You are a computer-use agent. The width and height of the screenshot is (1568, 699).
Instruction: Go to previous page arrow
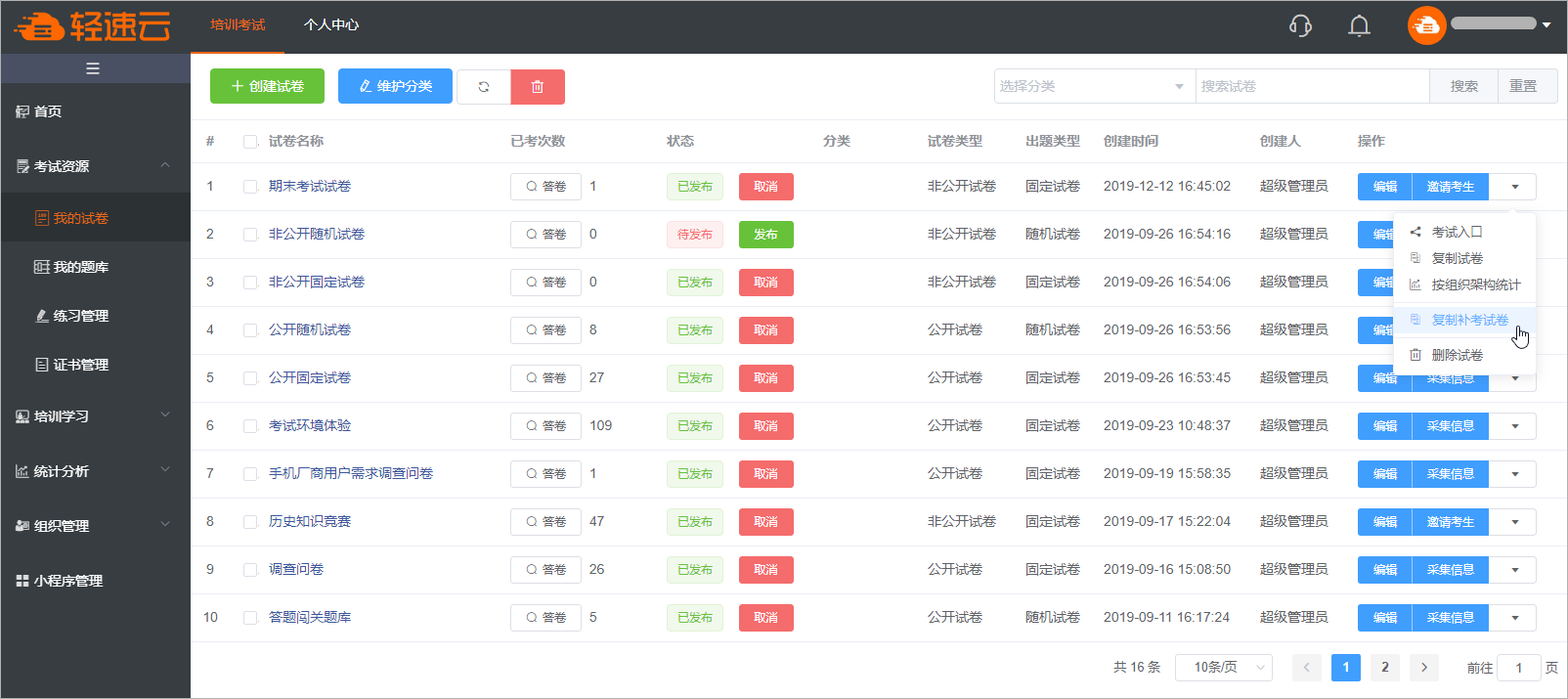(1307, 668)
